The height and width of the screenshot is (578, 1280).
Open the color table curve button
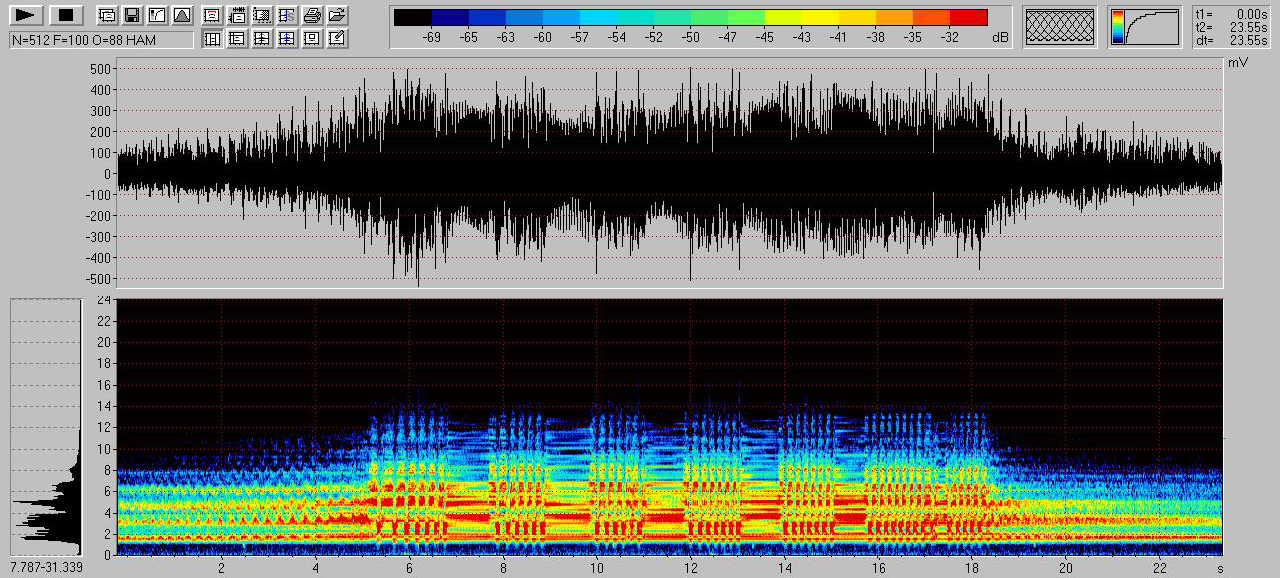click(x=1144, y=26)
